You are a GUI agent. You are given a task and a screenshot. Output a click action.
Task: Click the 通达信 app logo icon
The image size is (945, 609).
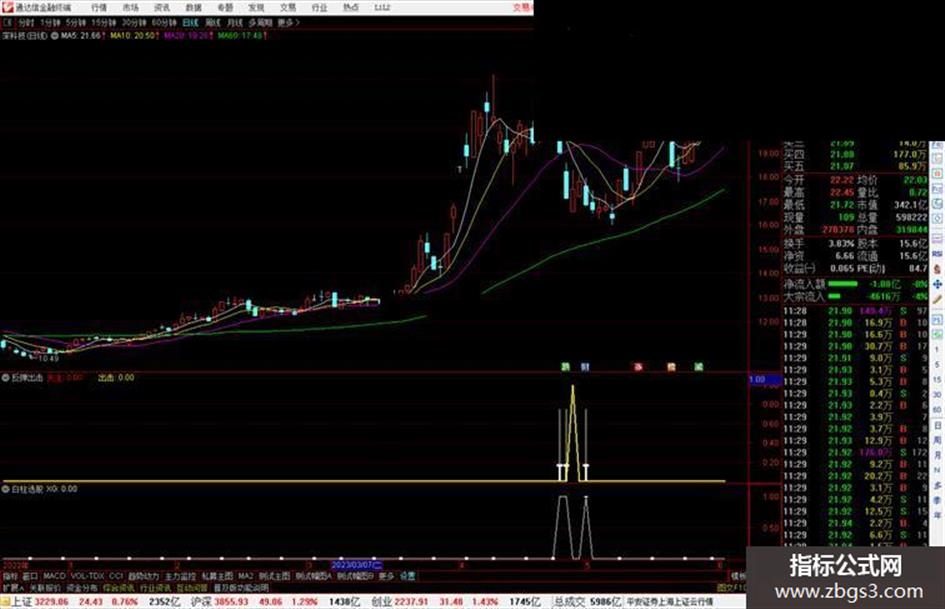[7, 7]
